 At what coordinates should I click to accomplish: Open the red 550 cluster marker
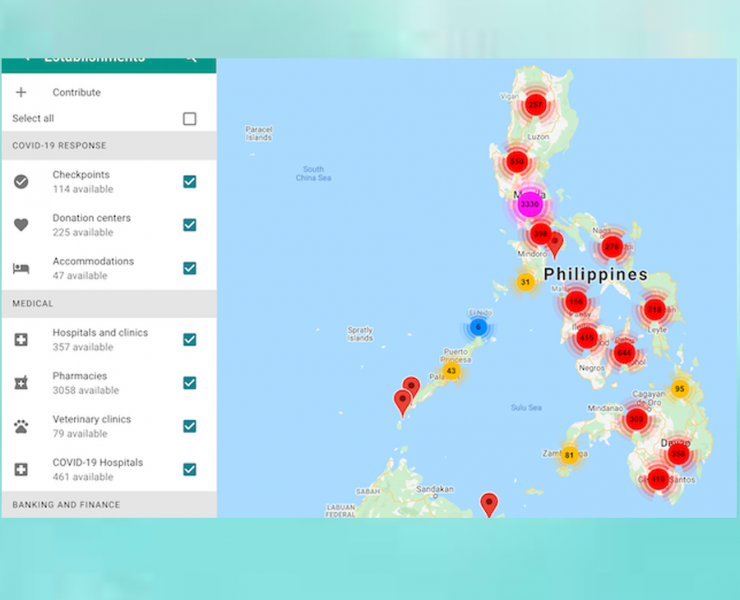point(517,162)
